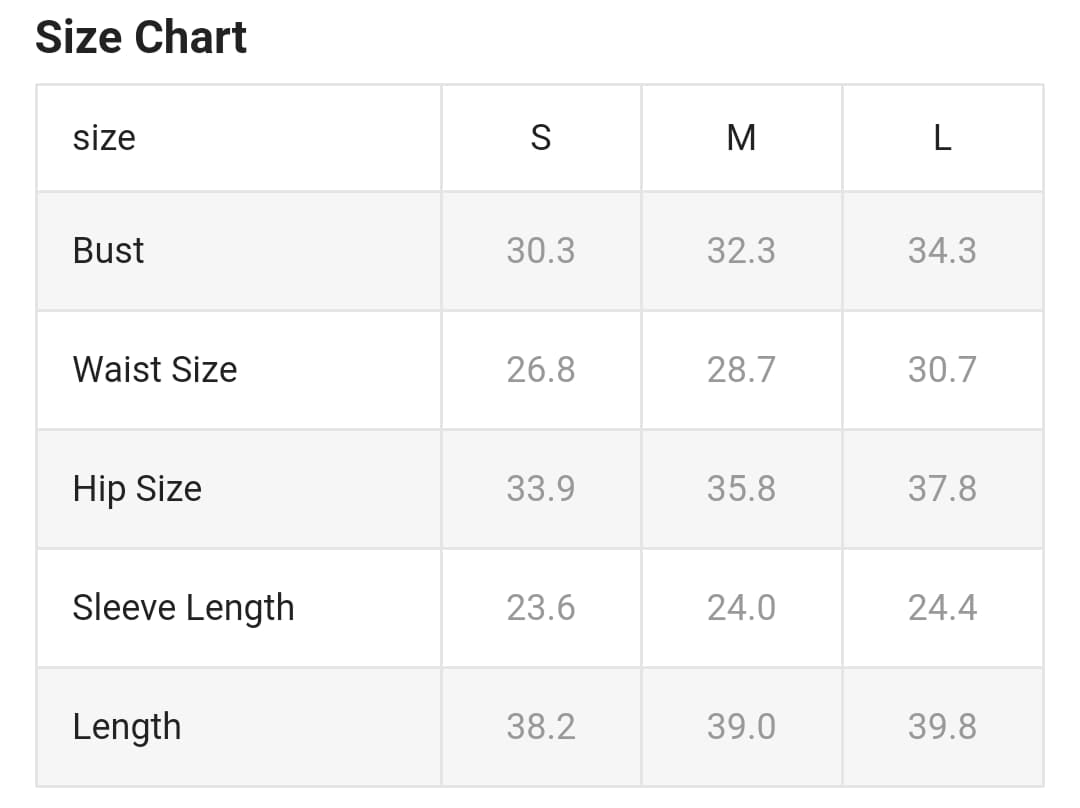Click Hip Size value 33.9
Screen dimensions: 1080x808
pyautogui.click(x=541, y=488)
